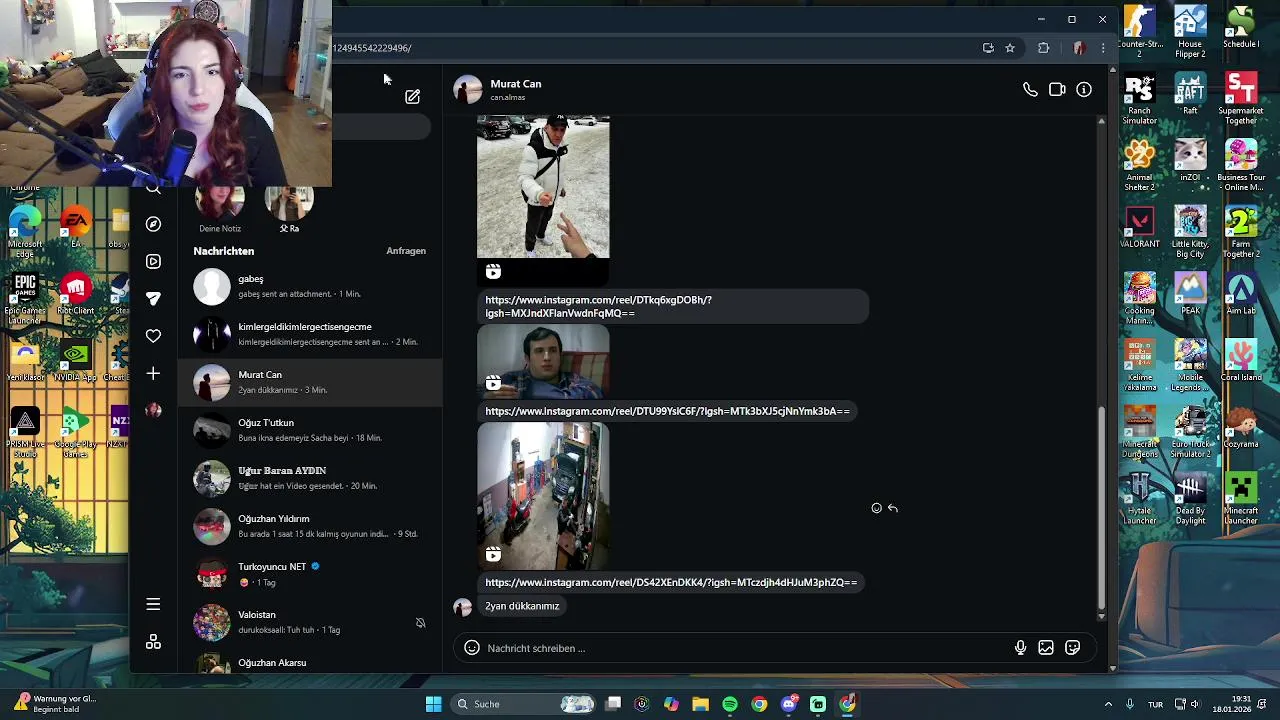Screen dimensions: 1280x720
Task: Play the man on couch reel thumbnail
Action: click(x=543, y=361)
